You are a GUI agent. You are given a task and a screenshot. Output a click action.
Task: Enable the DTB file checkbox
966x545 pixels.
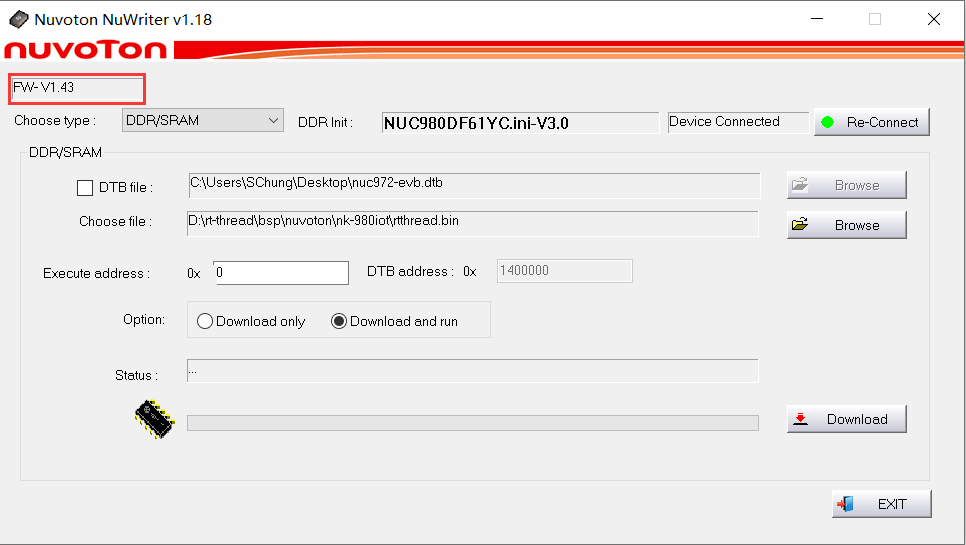click(x=85, y=188)
